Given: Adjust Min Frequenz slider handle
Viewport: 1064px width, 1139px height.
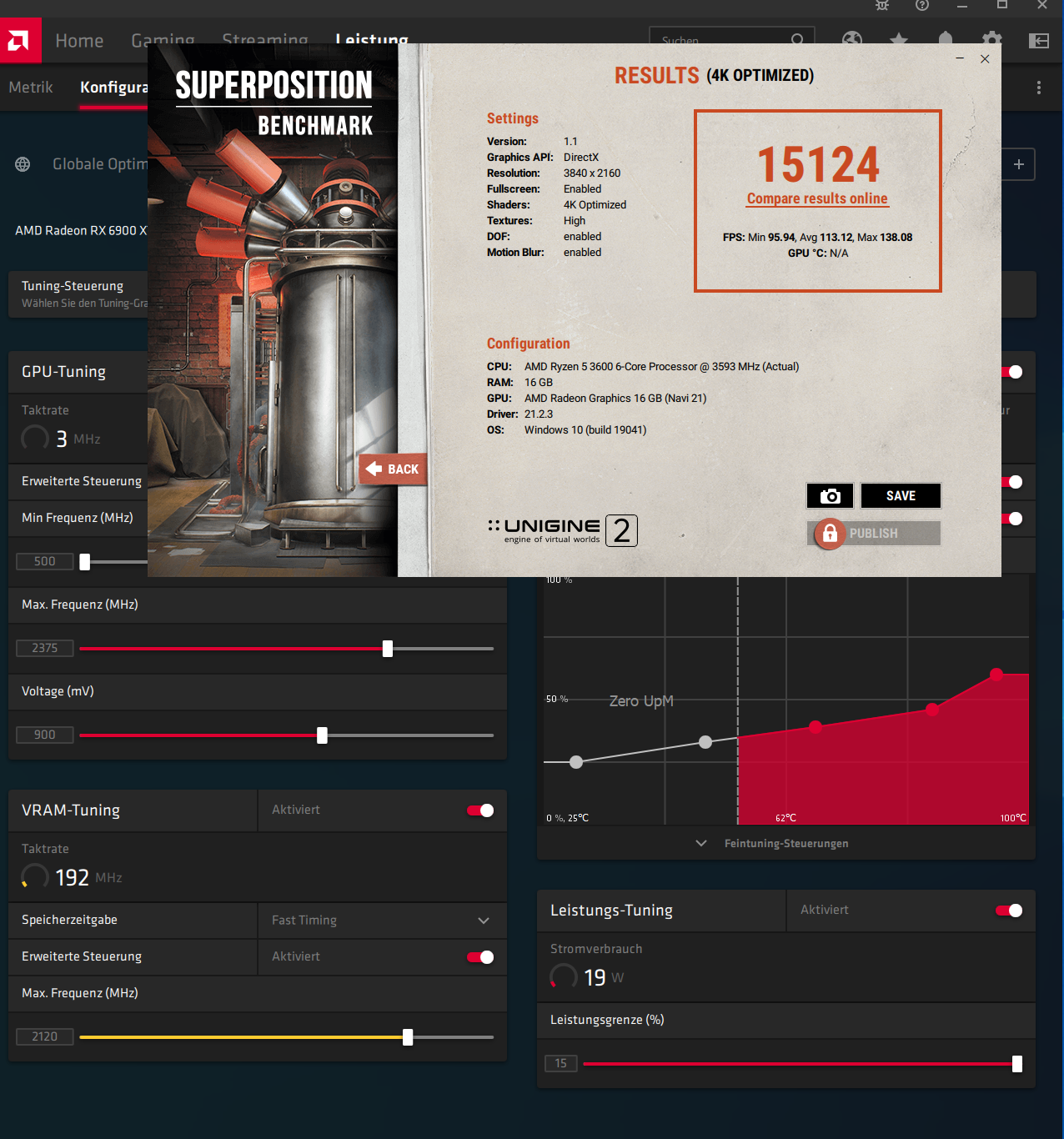Looking at the screenshot, I should 84,562.
